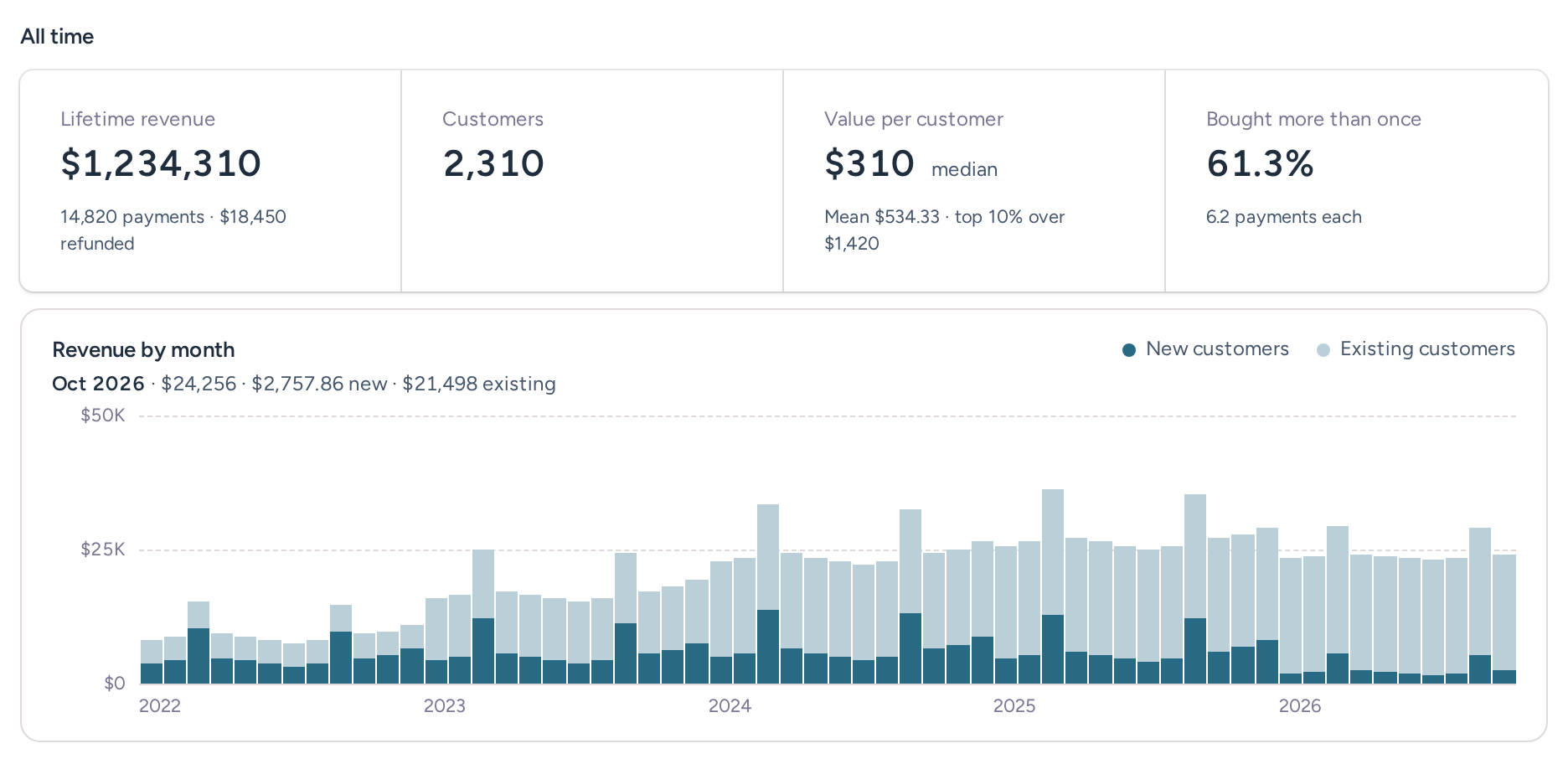Click the '6.2 payments each' text
Image resolution: width=1568 pixels, height=764 pixels.
(1283, 217)
